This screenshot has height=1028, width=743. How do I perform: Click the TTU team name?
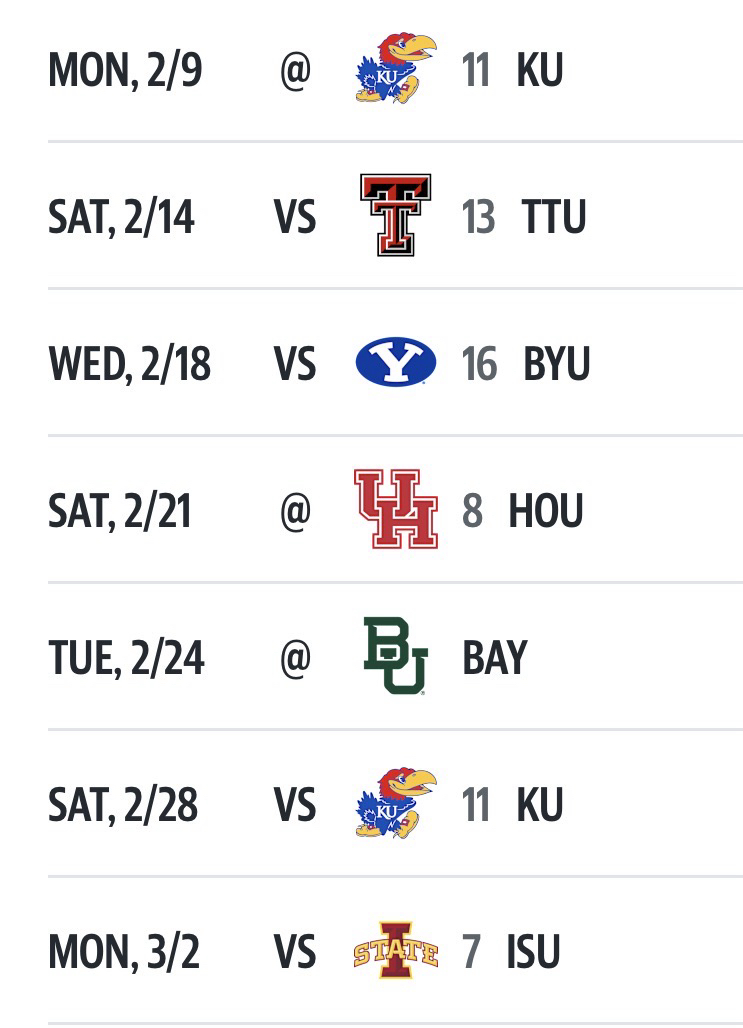(x=553, y=216)
